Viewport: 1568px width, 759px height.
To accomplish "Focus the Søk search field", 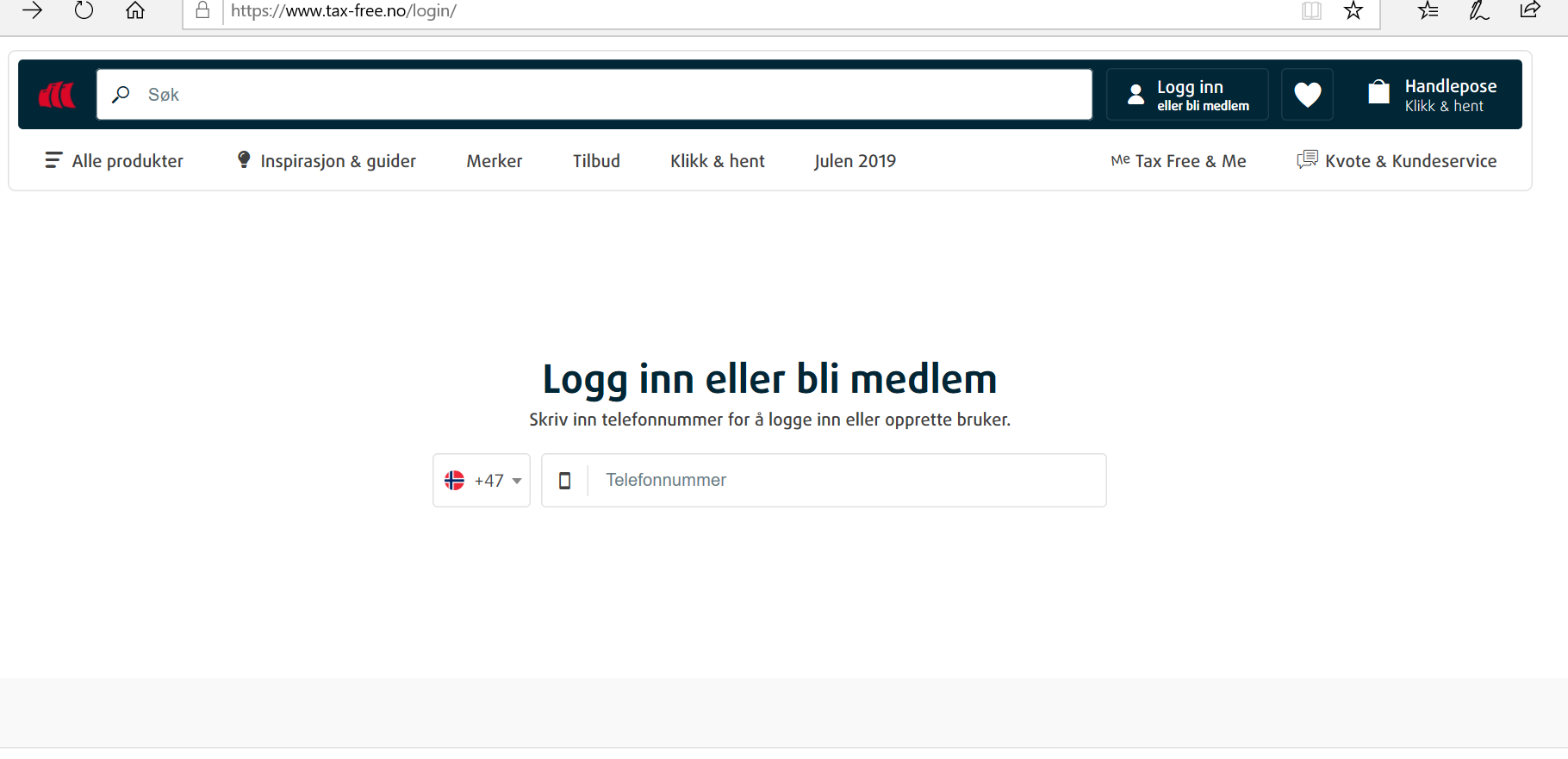I will [594, 95].
